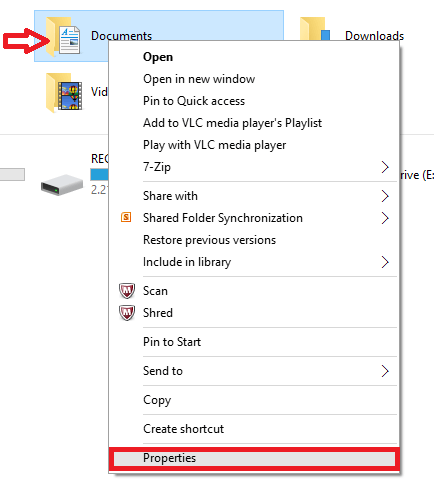Select Add to VLC media player's Playlist
434x492 pixels.
232,123
